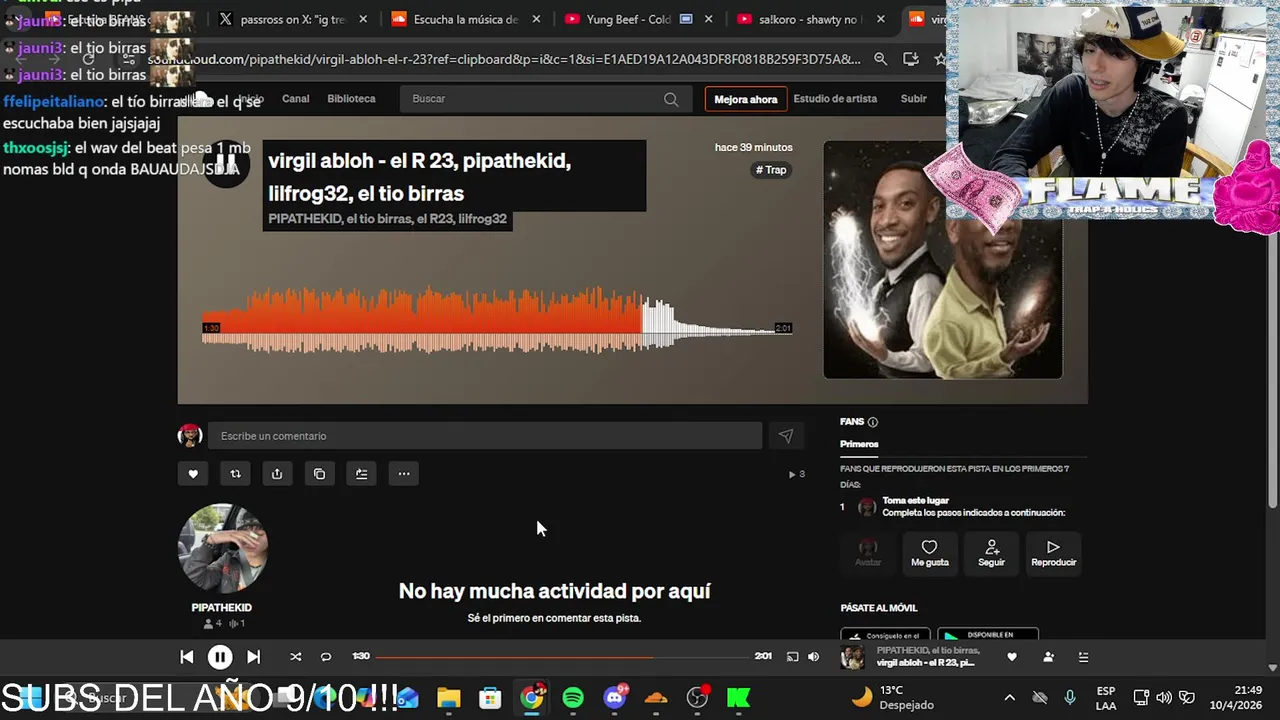Toggle shuffle in the player bar

pyautogui.click(x=295, y=657)
